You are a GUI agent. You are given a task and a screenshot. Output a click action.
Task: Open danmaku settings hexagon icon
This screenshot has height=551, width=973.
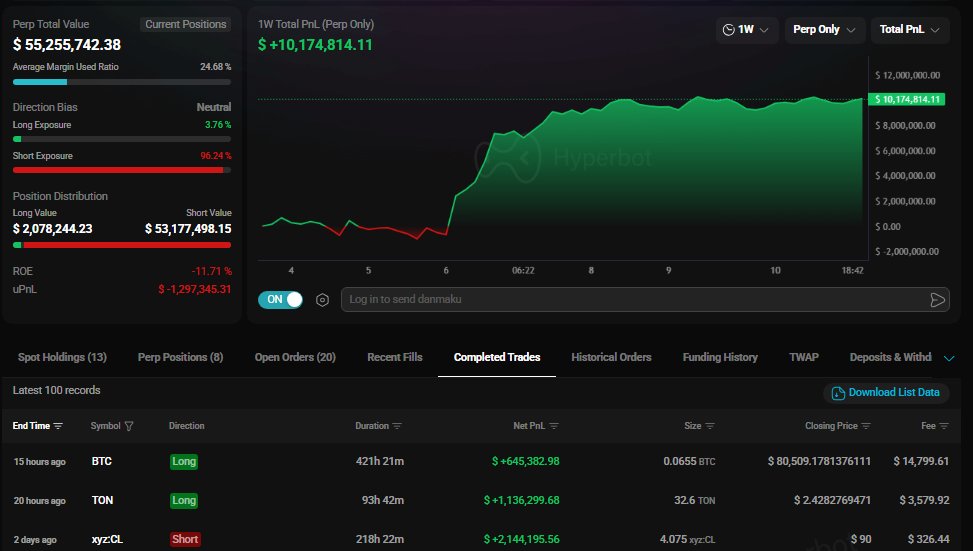click(322, 300)
